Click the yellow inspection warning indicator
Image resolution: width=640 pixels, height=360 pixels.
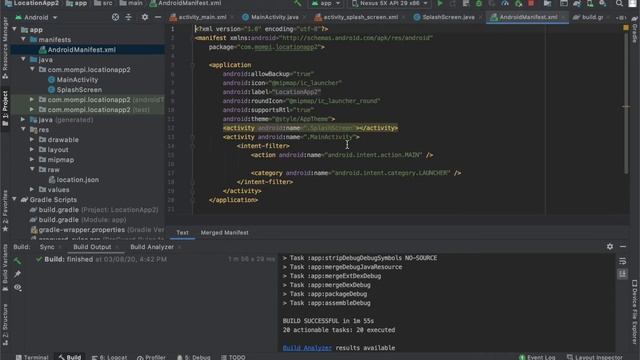(626, 28)
